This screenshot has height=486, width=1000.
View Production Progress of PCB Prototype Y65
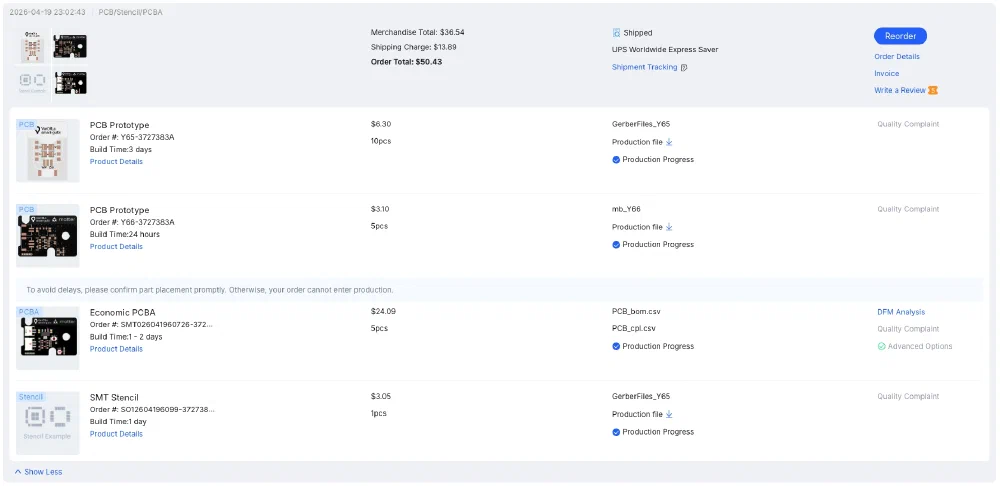[x=653, y=159]
